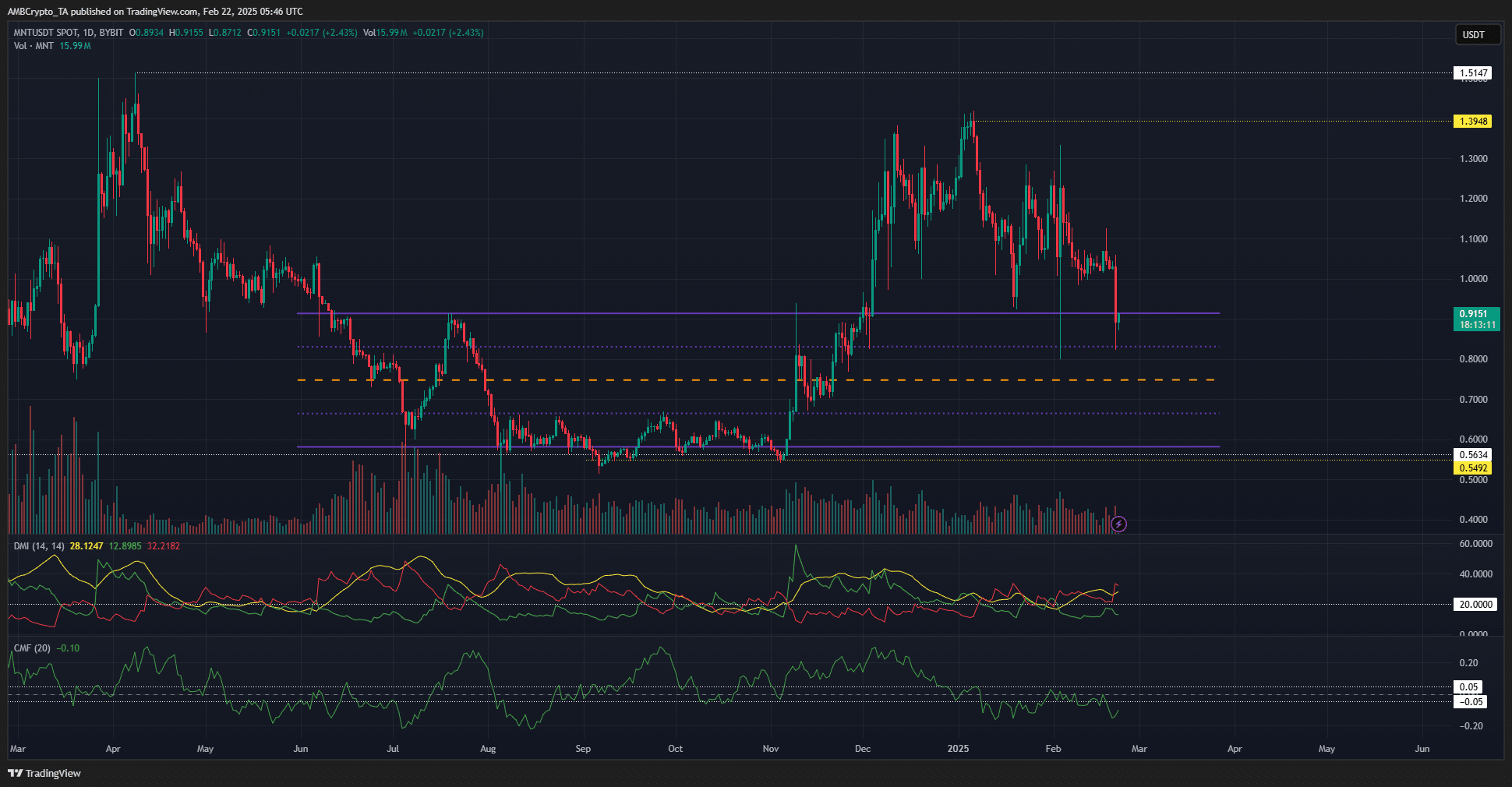Select the CMF (20) indicator label
The height and width of the screenshot is (787, 1512).
[x=32, y=648]
